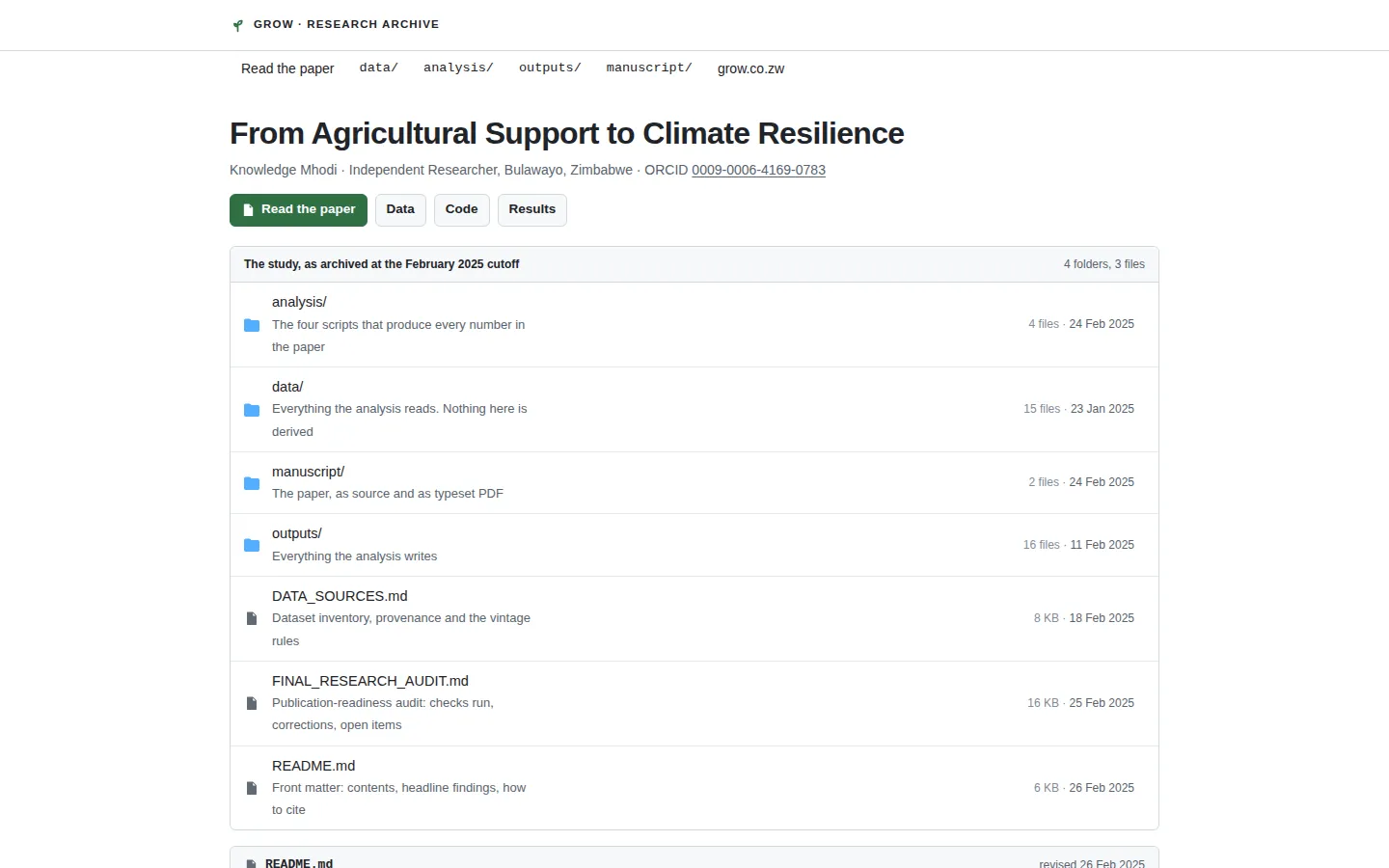Screen dimensions: 1389x868
Task: Click 'Everything the analysis reads' description
Action: point(399,420)
